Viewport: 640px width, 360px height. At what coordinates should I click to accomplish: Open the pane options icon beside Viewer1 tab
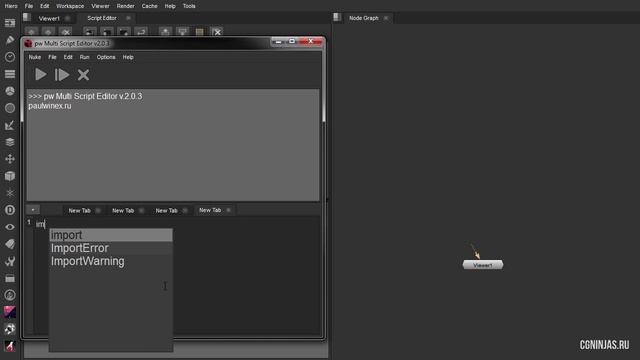[x=27, y=18]
